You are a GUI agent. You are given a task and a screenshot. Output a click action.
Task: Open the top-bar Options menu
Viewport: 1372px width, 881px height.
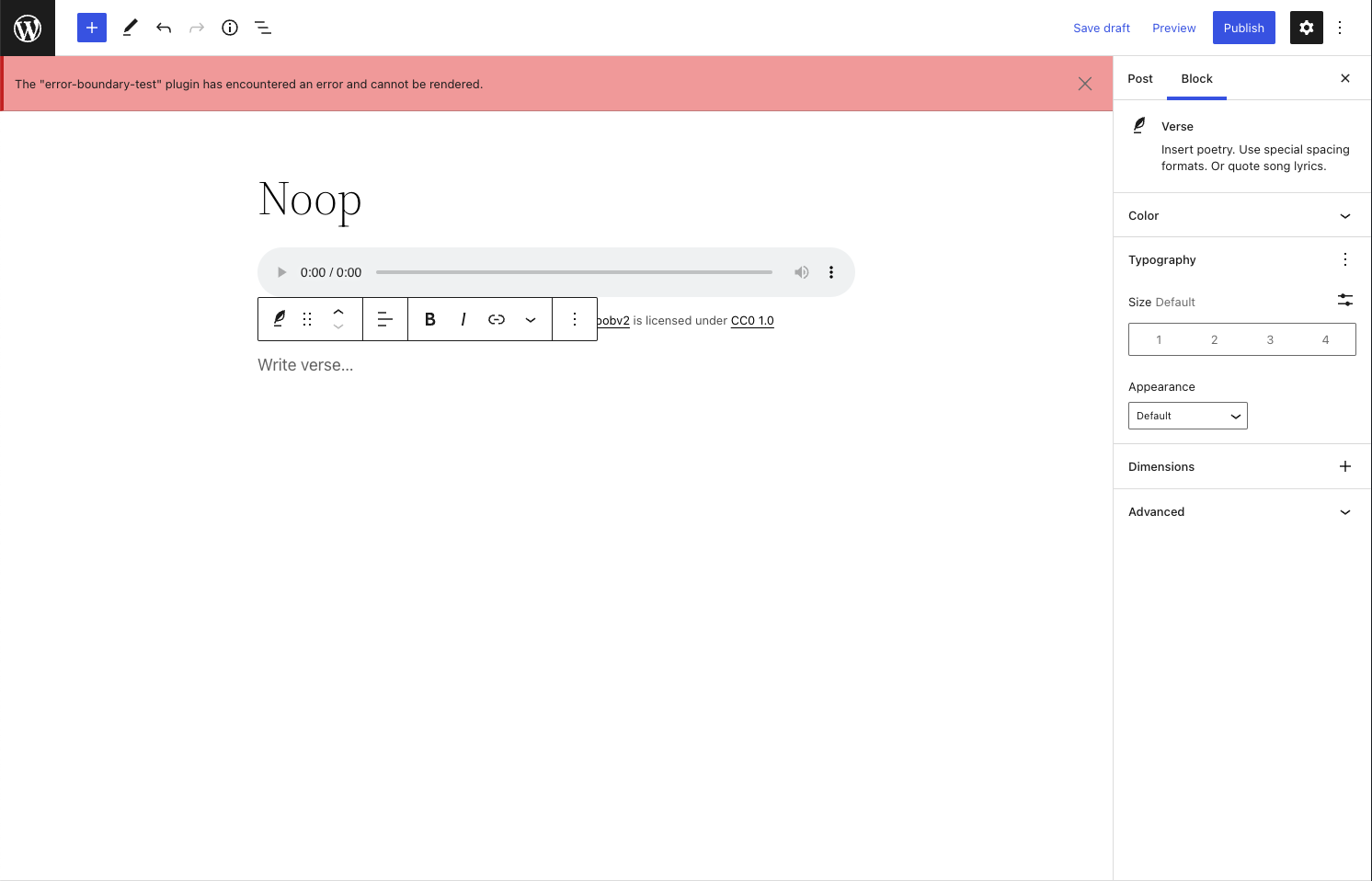pos(1340,28)
